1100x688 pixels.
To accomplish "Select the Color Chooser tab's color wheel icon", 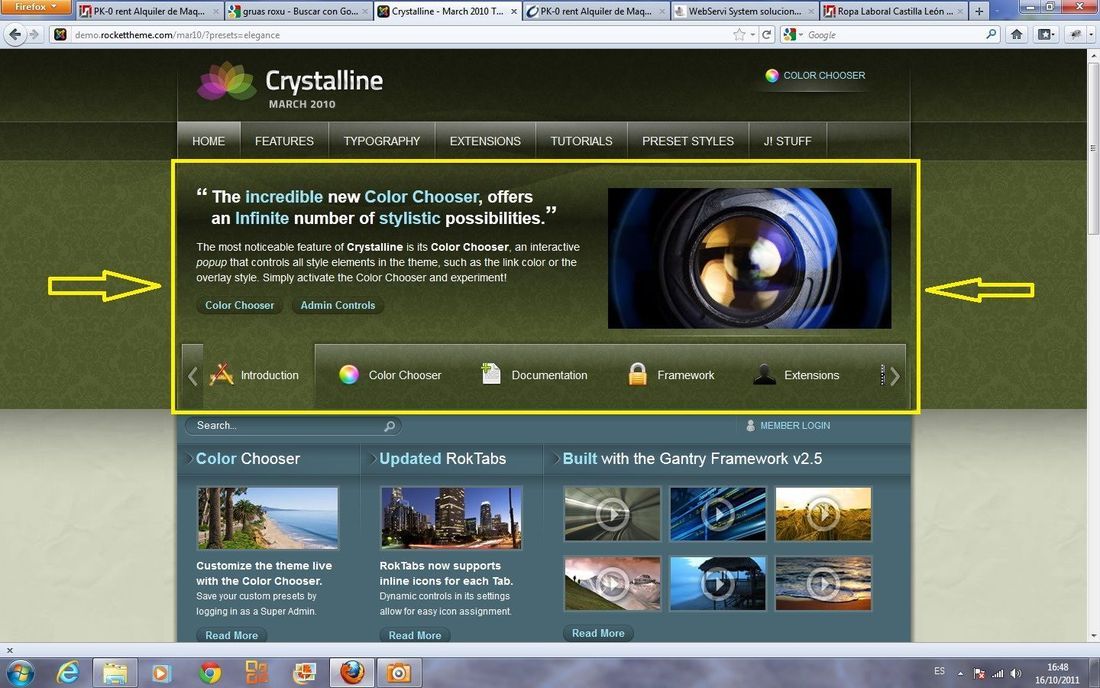I will pyautogui.click(x=349, y=375).
